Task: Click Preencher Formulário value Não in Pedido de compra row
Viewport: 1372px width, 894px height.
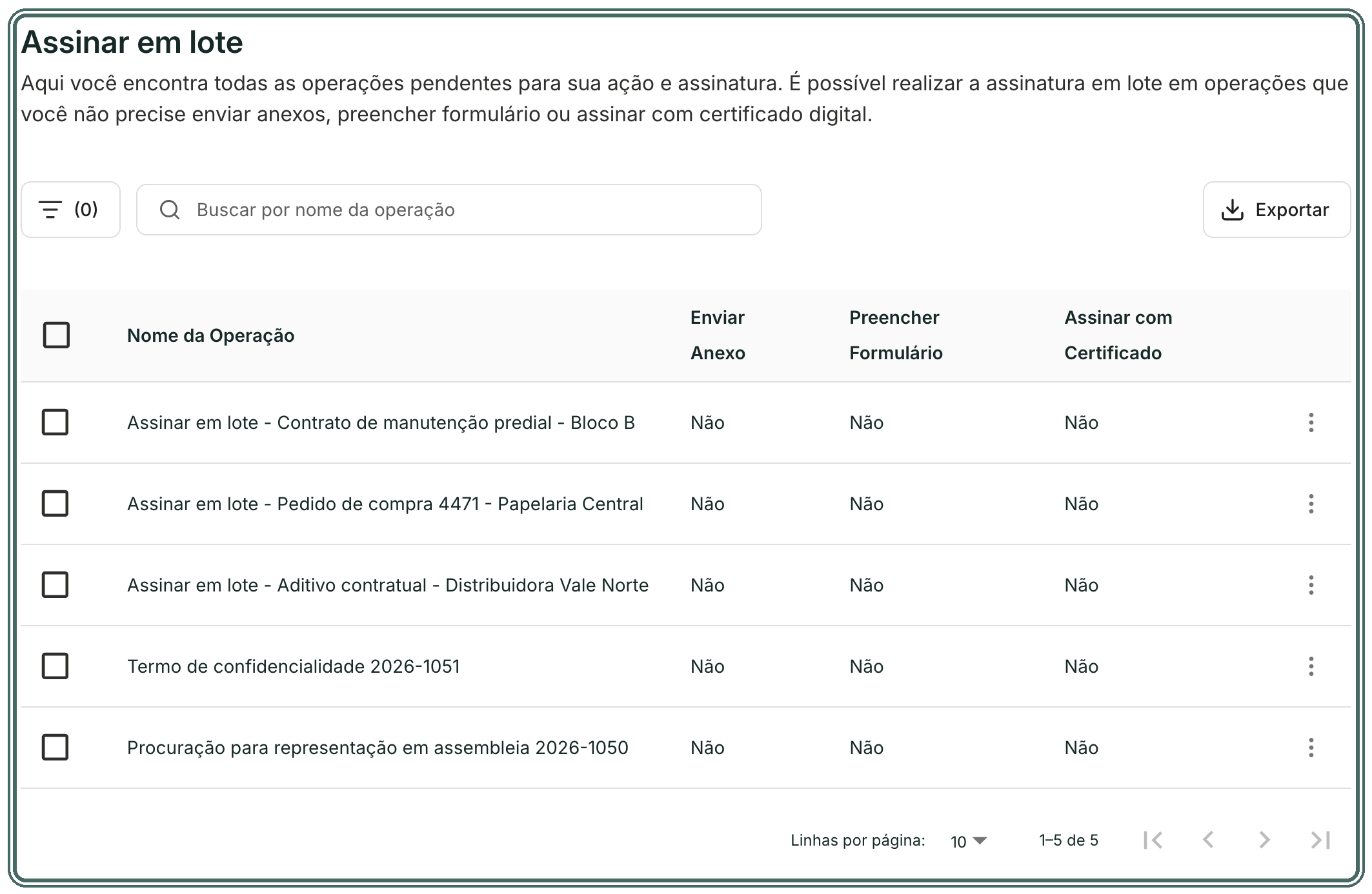Action: (x=866, y=504)
